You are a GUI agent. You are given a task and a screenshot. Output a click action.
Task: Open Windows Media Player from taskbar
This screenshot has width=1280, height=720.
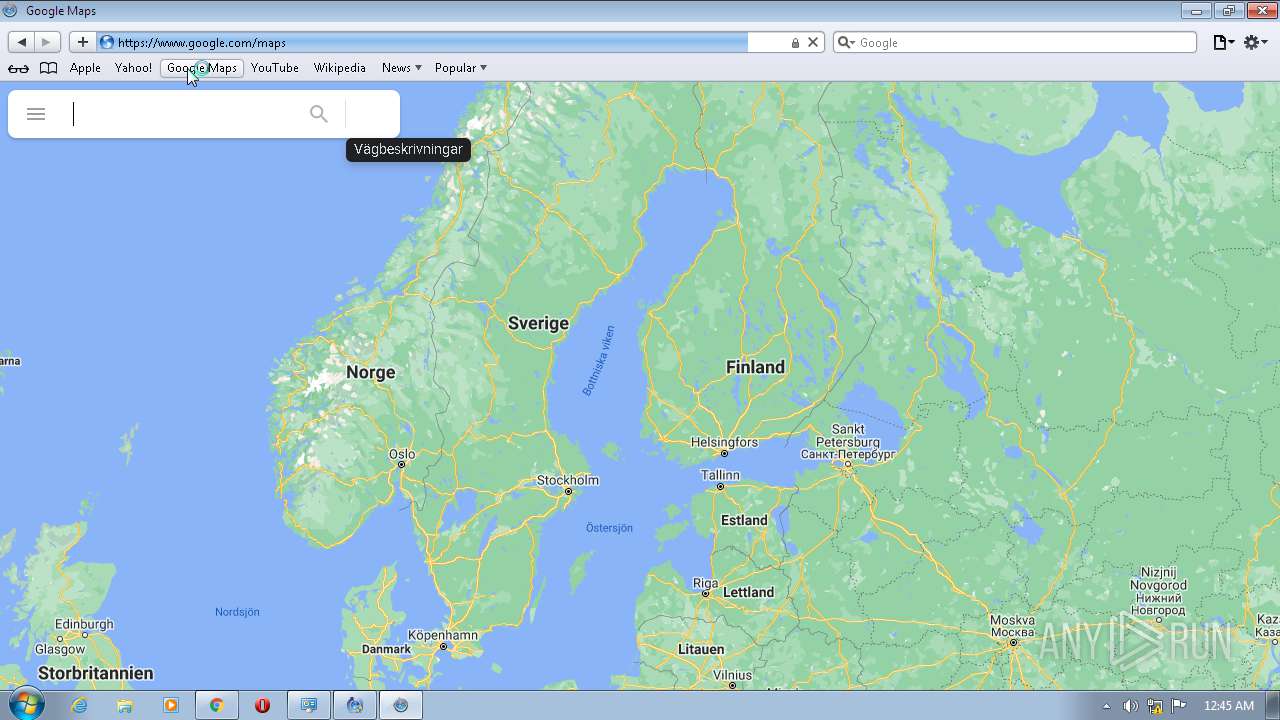171,705
